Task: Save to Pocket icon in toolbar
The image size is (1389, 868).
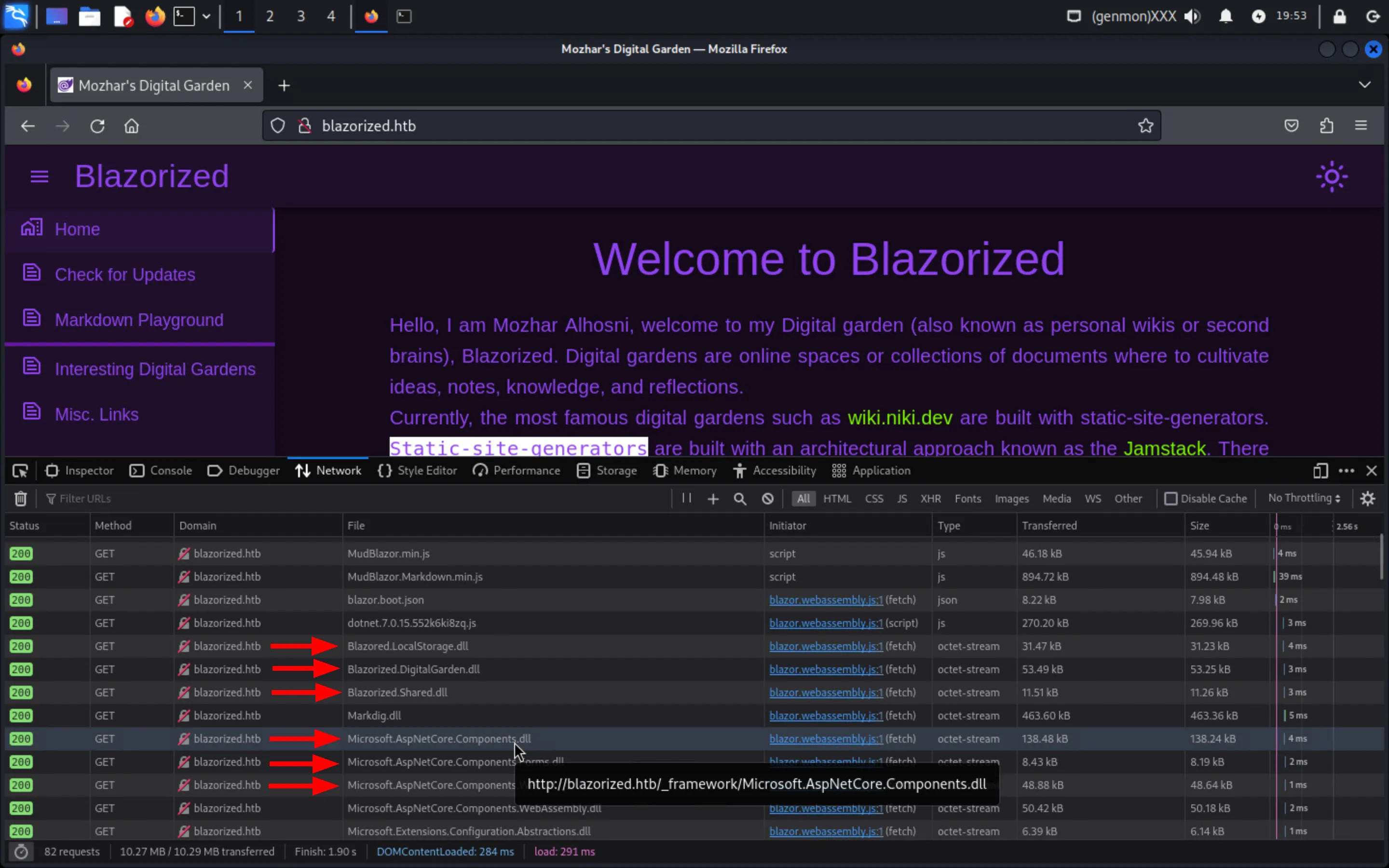Action: tap(1292, 126)
